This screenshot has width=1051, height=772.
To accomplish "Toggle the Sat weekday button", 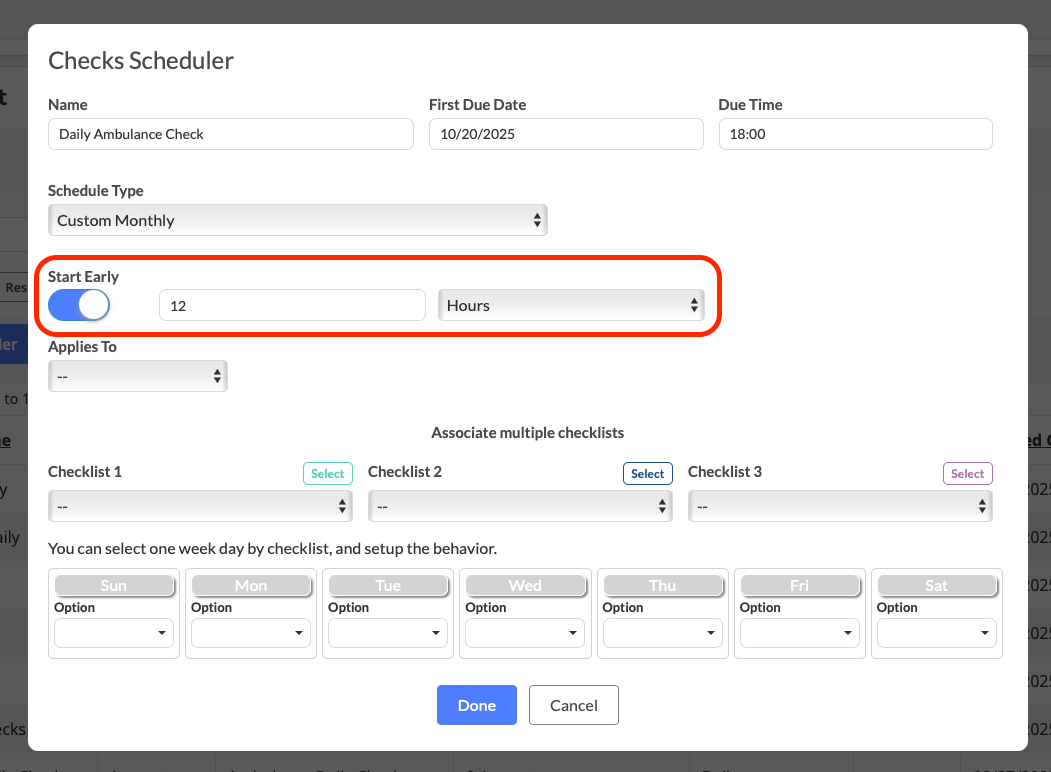I will [936, 585].
